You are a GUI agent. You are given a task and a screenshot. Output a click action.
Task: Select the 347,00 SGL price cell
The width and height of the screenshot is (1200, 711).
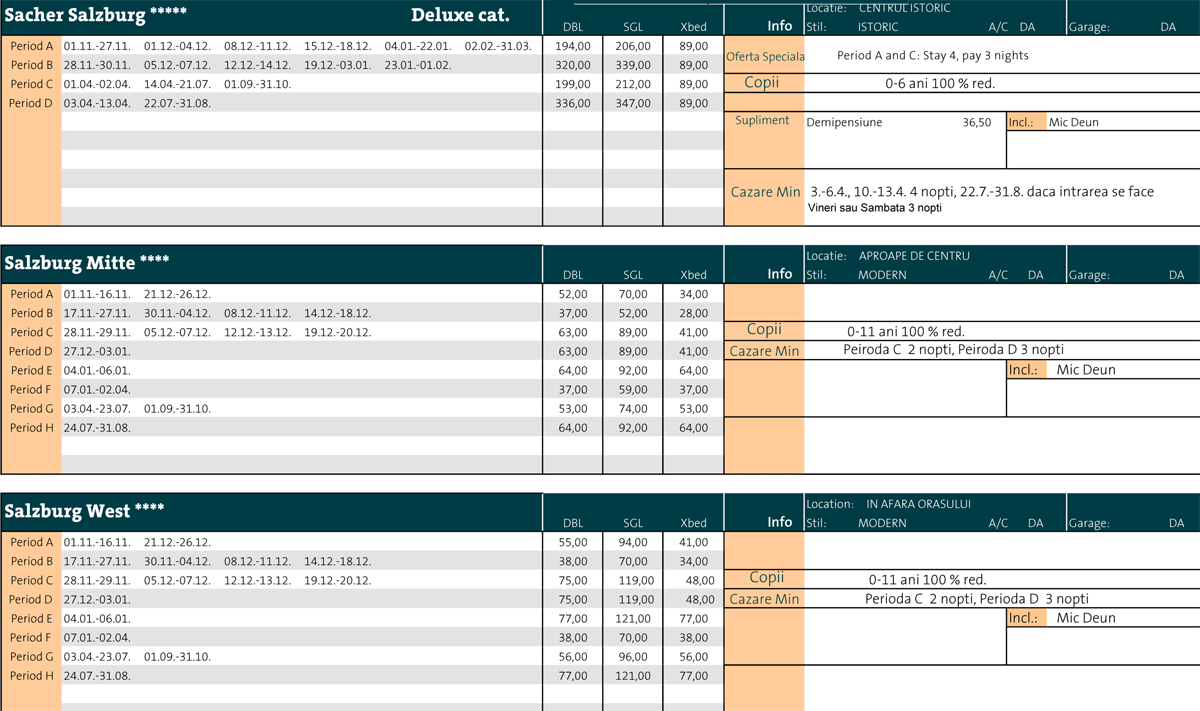(633, 103)
